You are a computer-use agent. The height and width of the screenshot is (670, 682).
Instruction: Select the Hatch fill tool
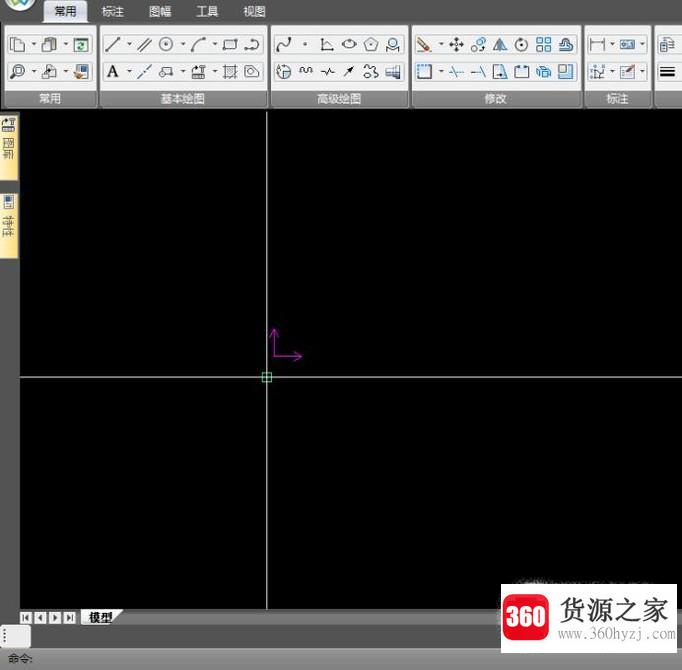pyautogui.click(x=230, y=72)
